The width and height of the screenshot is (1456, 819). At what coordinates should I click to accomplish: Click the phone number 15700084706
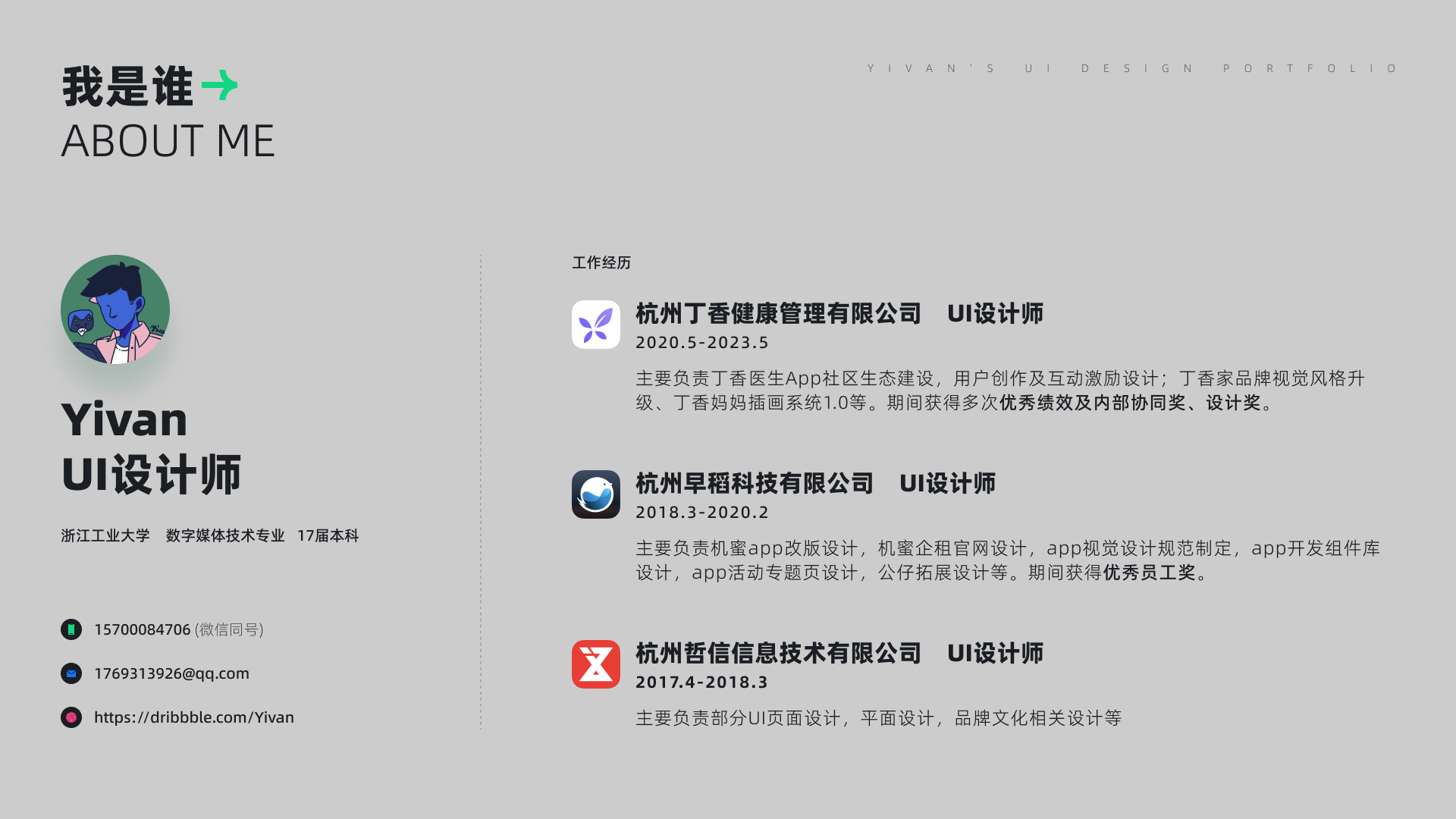143,629
